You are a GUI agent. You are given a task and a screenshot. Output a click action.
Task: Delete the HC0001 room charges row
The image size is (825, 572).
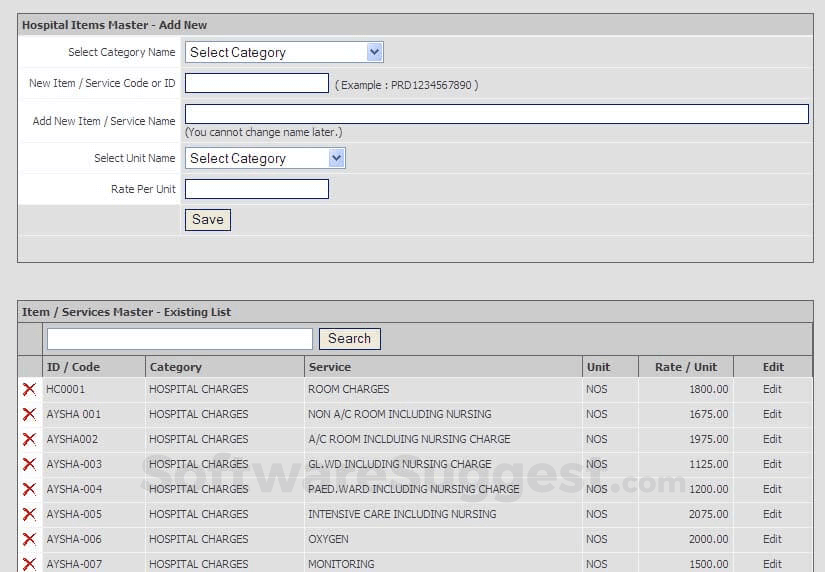click(x=29, y=389)
